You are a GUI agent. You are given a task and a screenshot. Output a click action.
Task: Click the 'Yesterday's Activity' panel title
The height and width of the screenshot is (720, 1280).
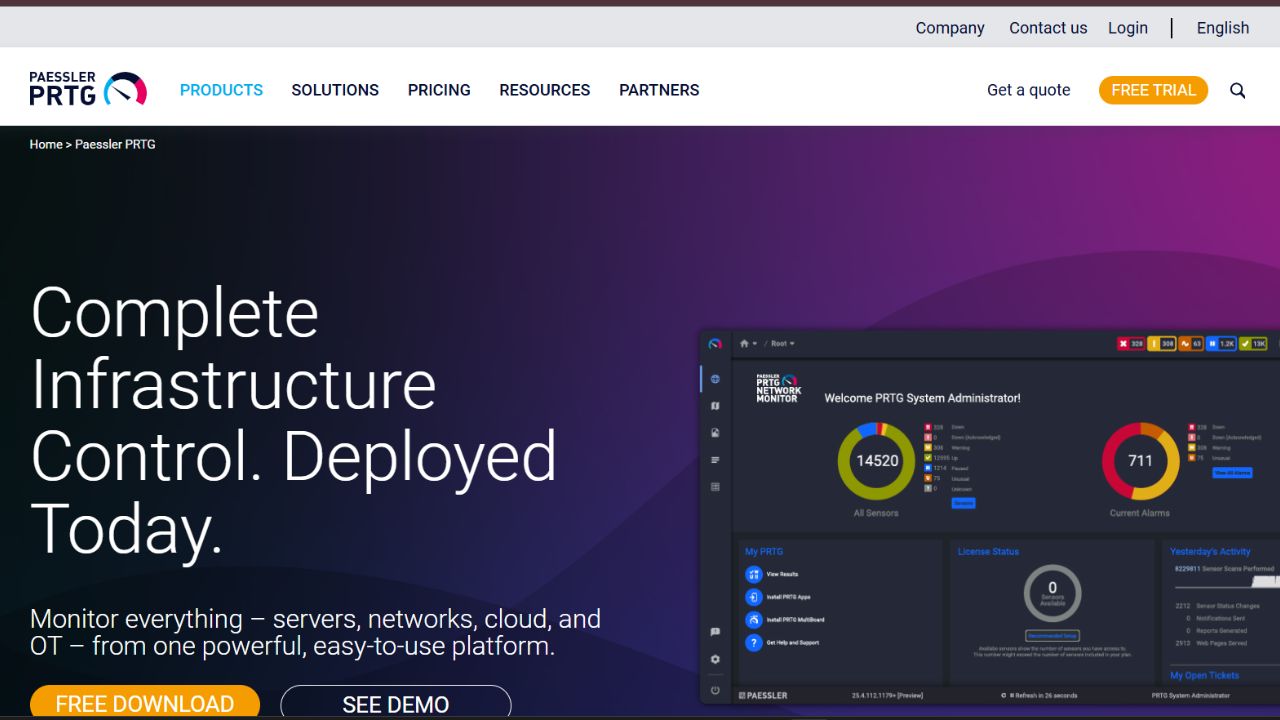[x=1210, y=552]
